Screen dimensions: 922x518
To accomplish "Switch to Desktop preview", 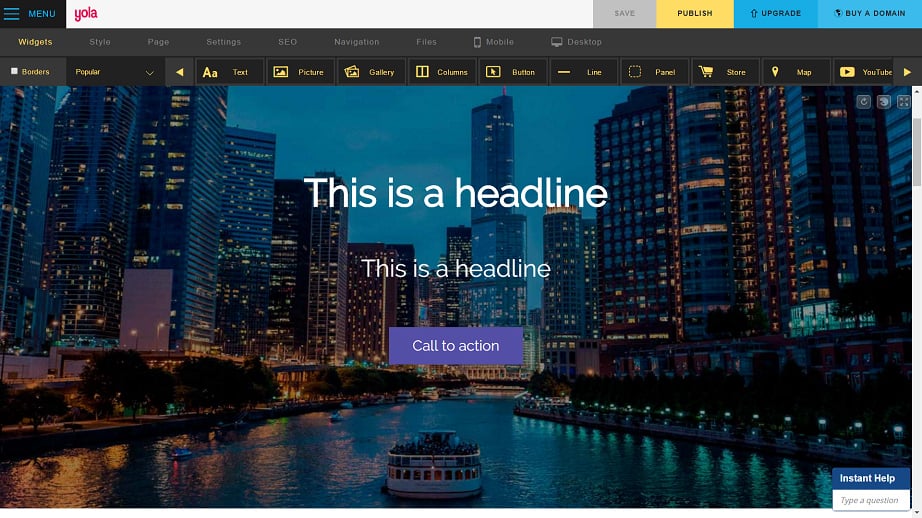I will [576, 42].
